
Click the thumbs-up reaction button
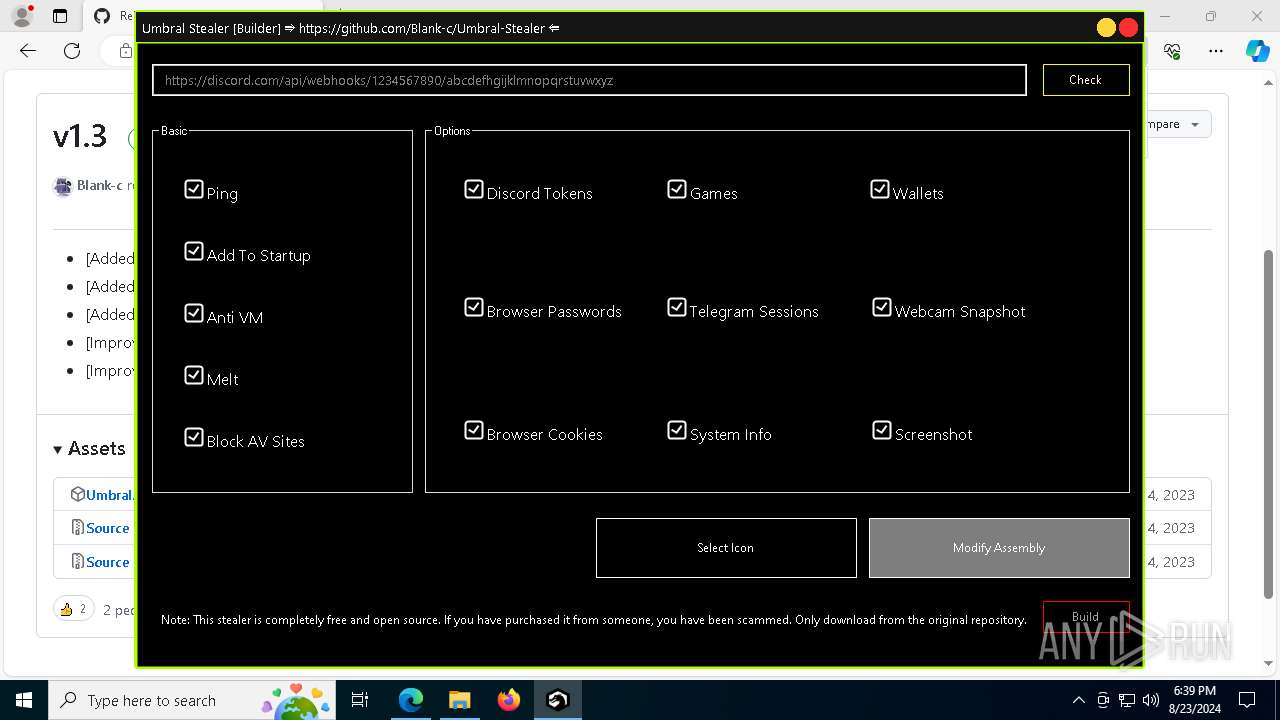73,609
